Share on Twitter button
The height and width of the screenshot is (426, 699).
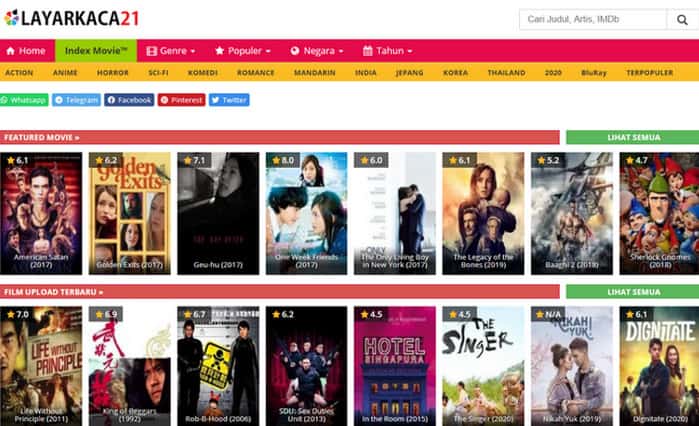[x=229, y=100]
